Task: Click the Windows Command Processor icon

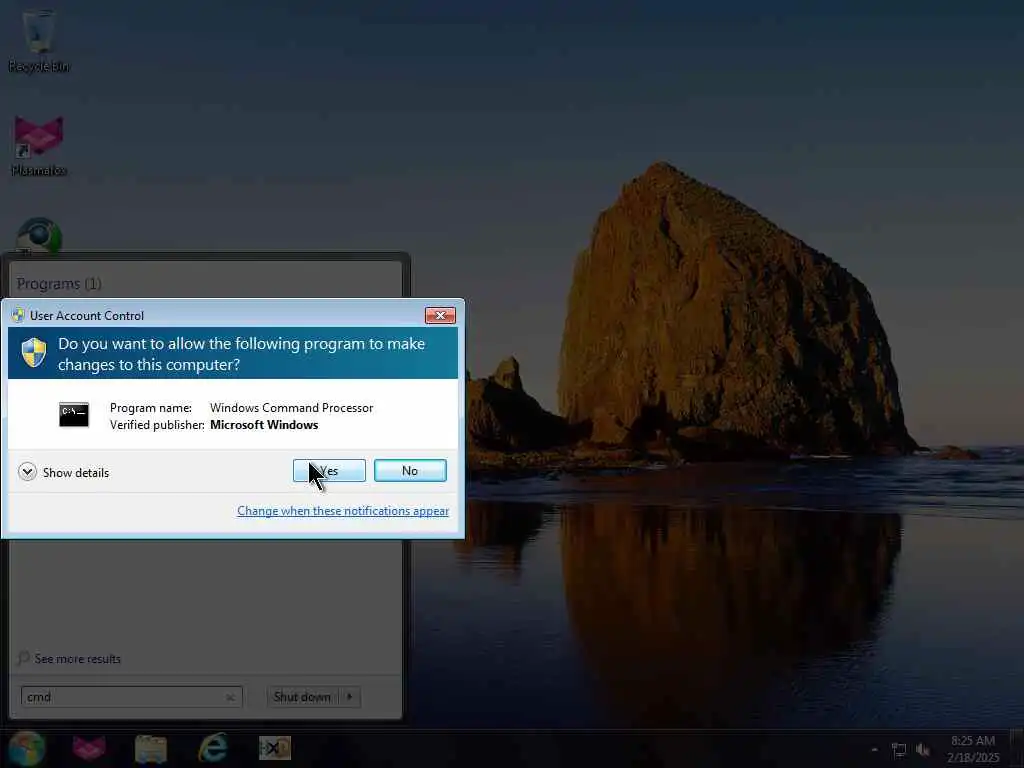Action: tap(74, 415)
